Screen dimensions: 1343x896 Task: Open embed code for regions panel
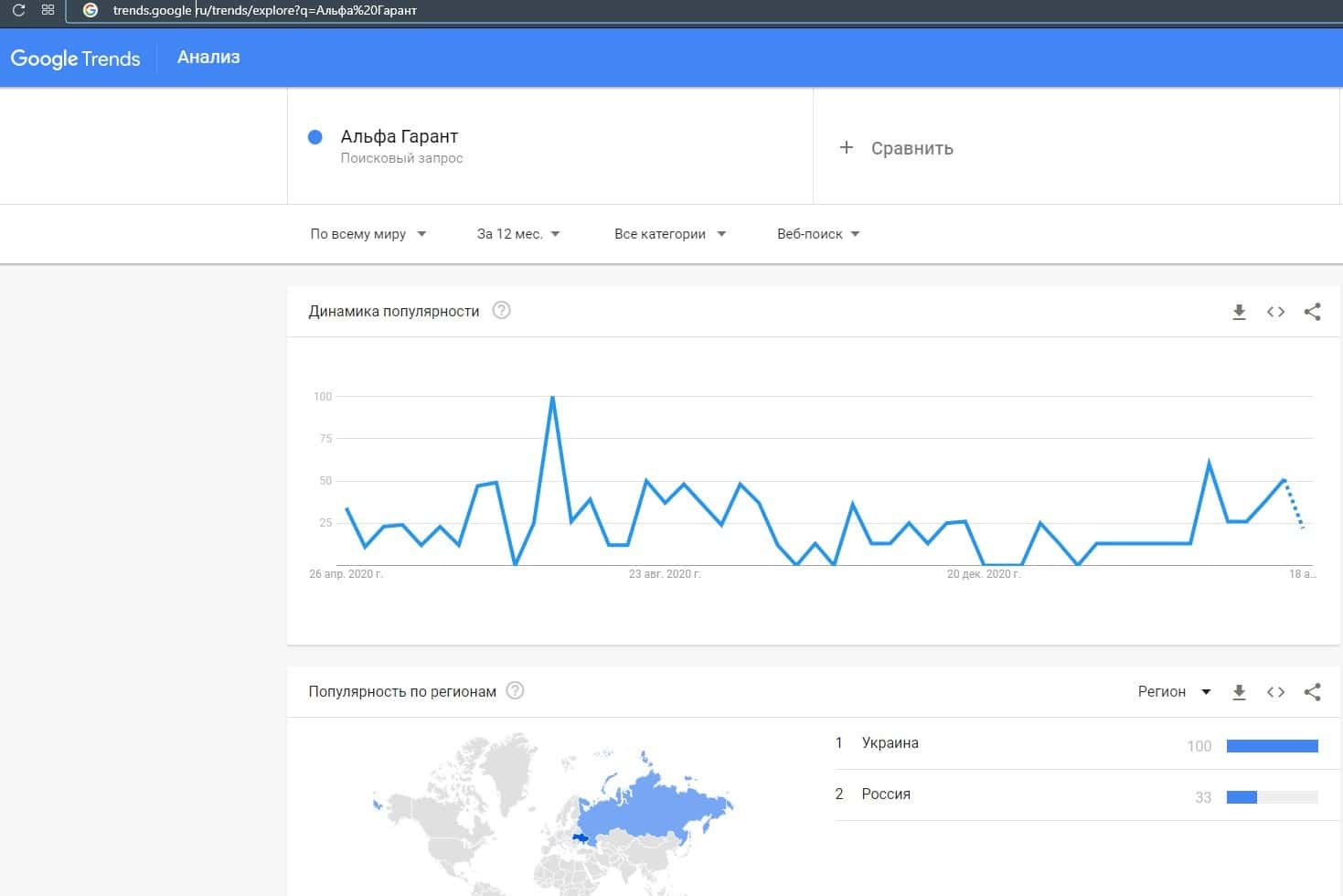click(x=1275, y=692)
